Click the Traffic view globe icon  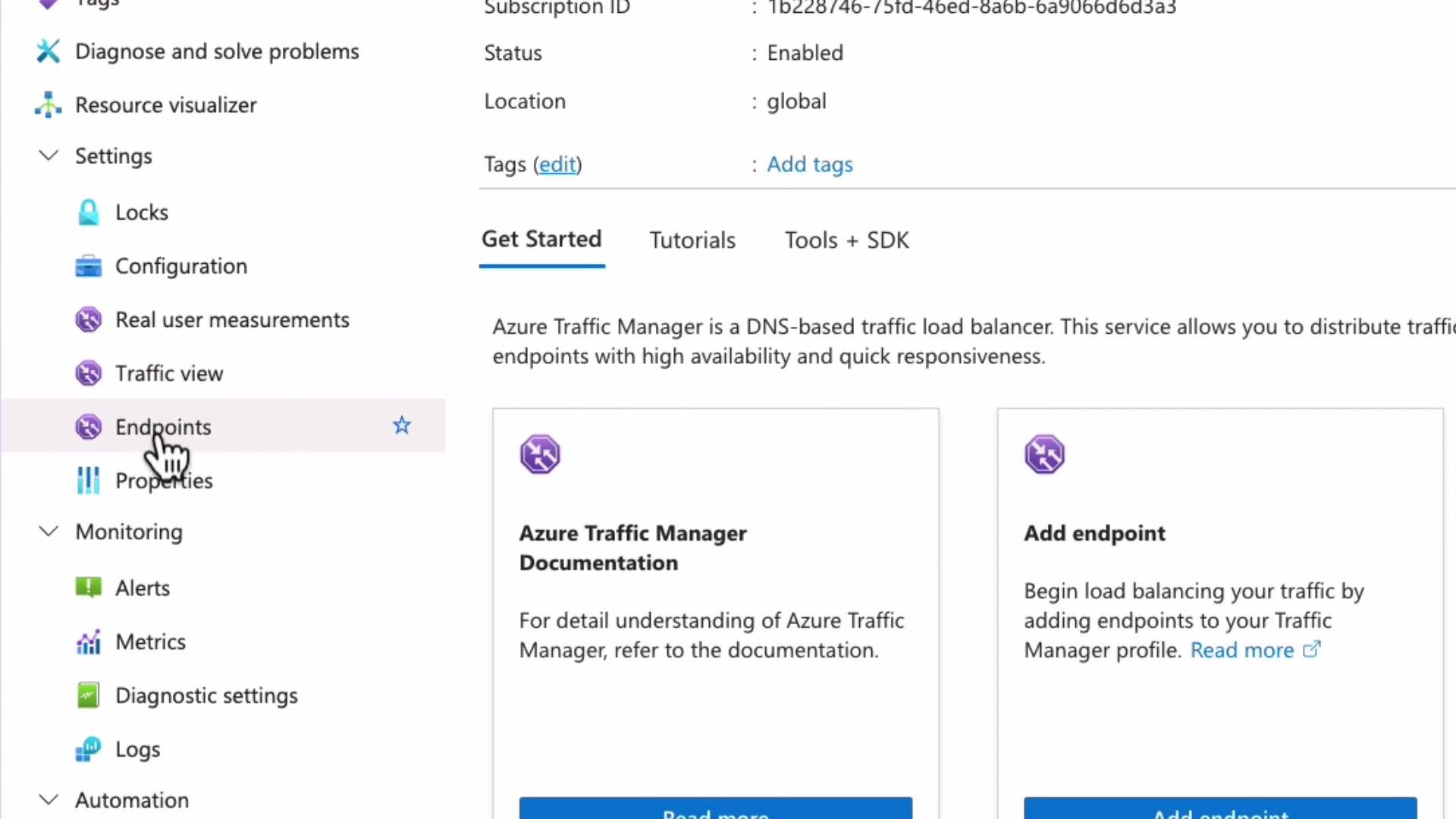tap(88, 374)
